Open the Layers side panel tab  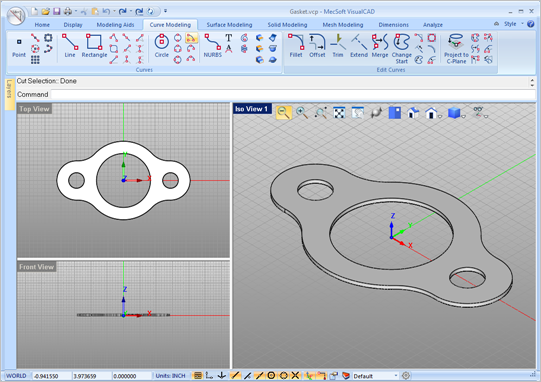point(9,94)
